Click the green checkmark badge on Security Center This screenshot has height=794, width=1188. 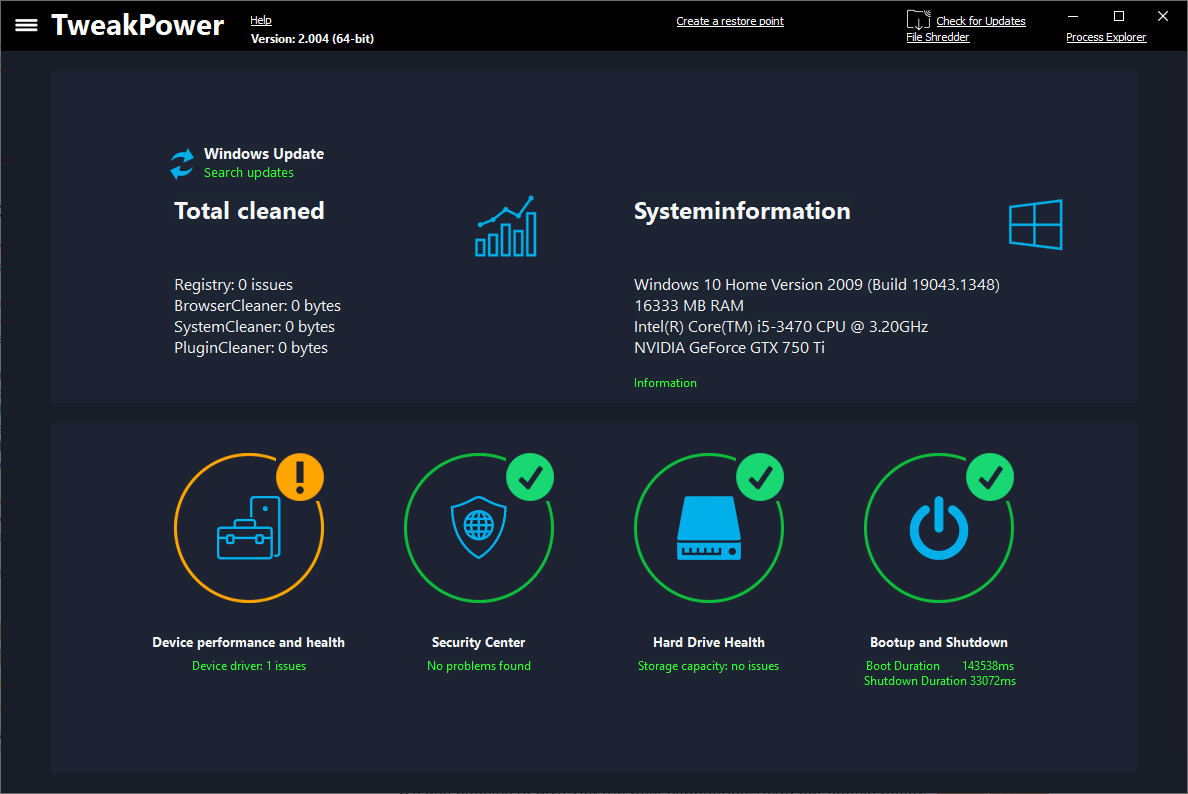[x=530, y=475]
